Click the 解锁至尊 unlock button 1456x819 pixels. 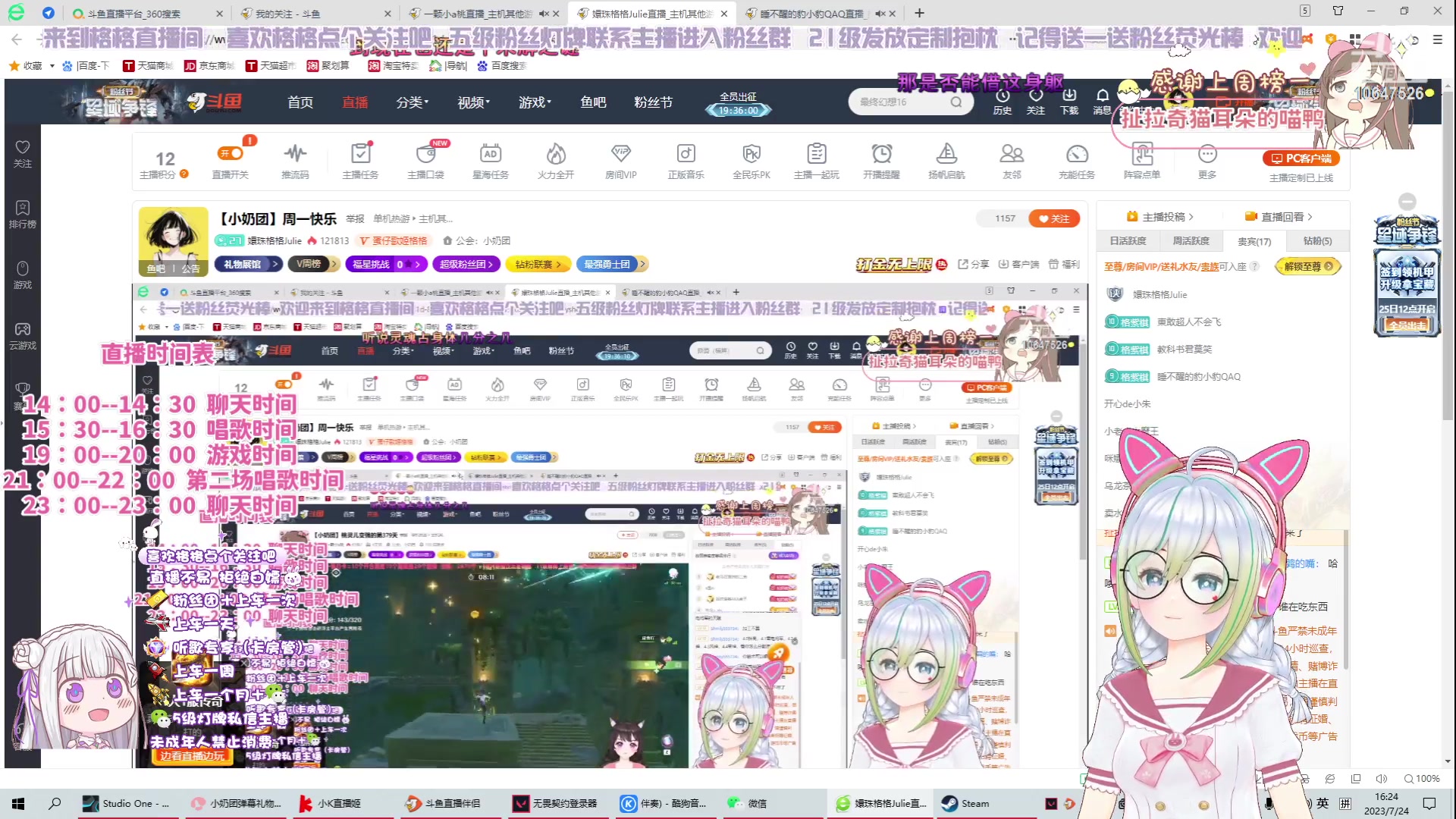[x=1308, y=266]
